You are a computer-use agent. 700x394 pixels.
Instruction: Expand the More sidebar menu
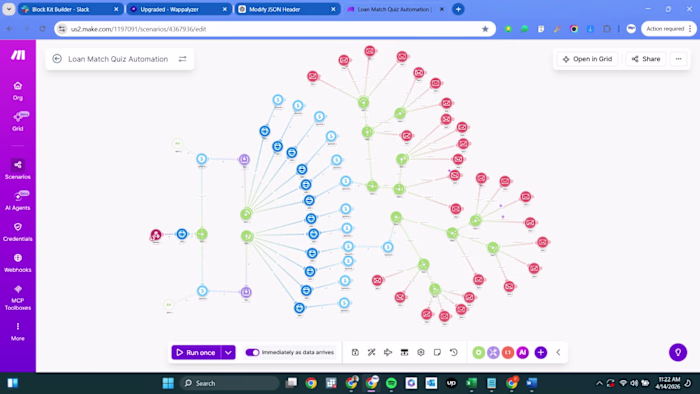[x=17, y=331]
